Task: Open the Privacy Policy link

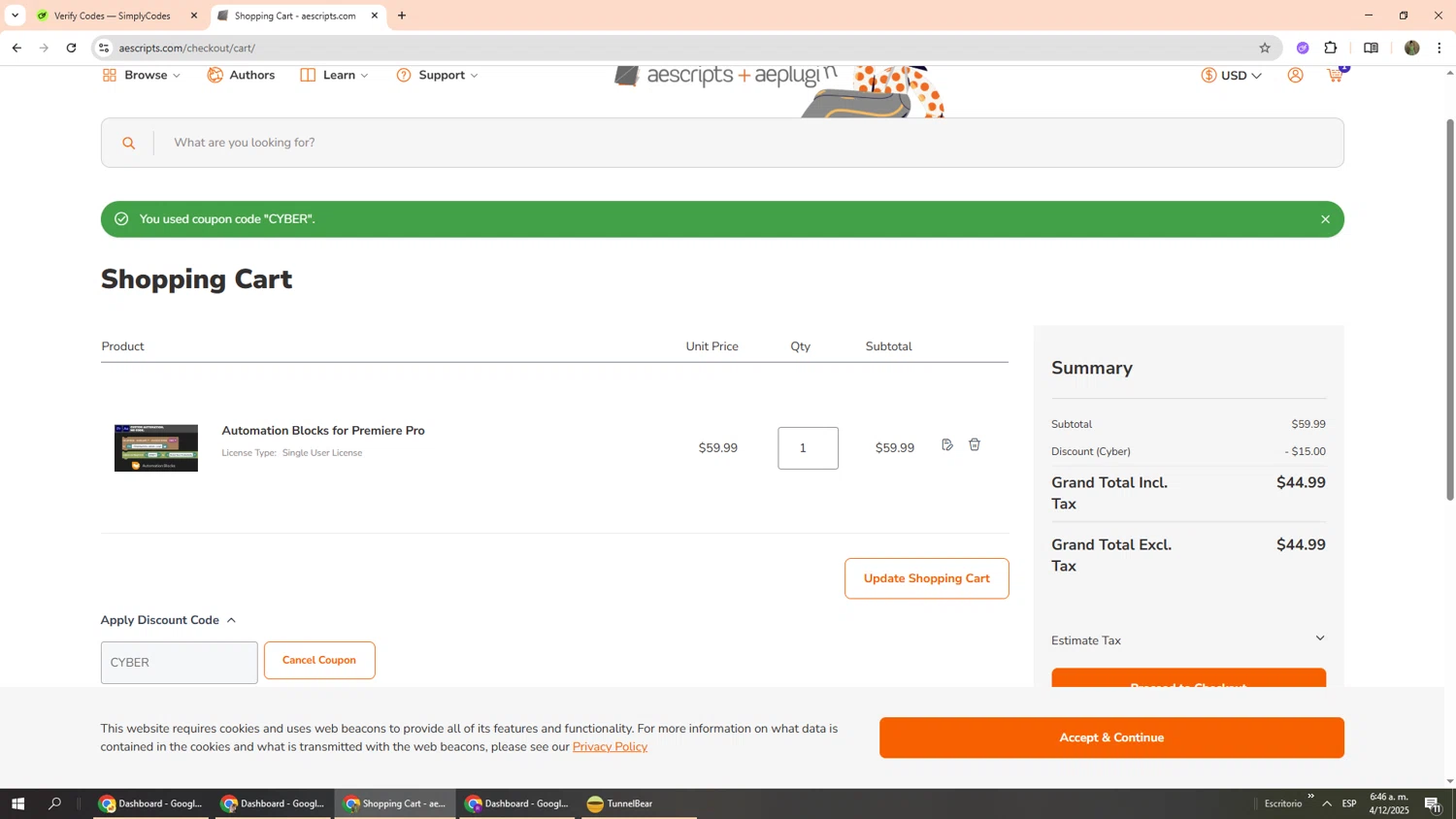Action: click(x=610, y=746)
